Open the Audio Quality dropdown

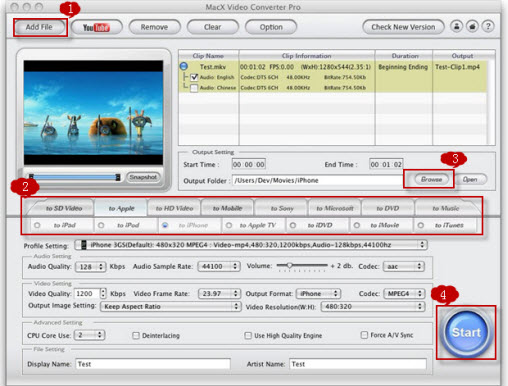click(x=90, y=267)
